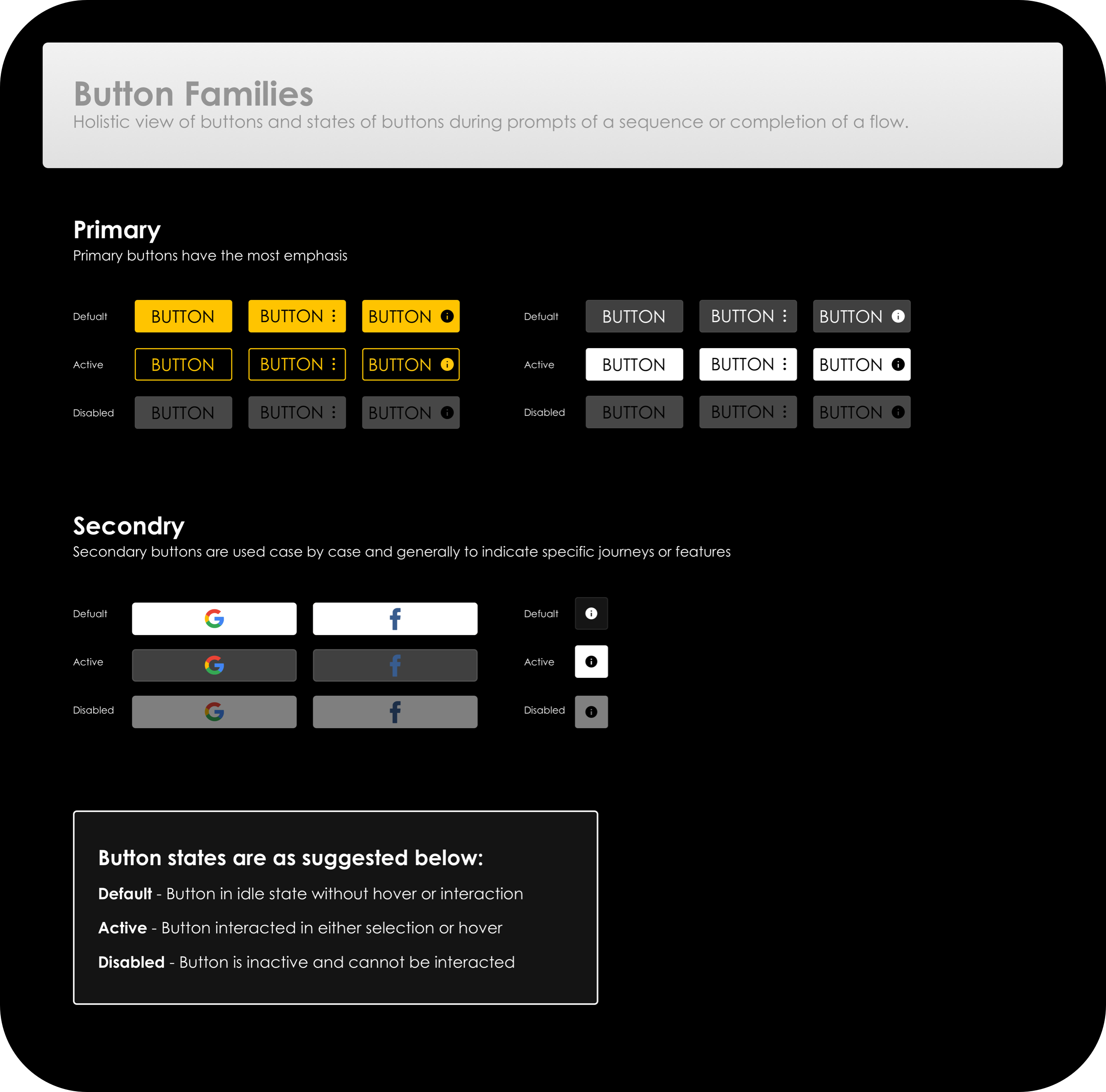Select the Google sign-in default button
This screenshot has height=1092, width=1106.
pos(213,618)
